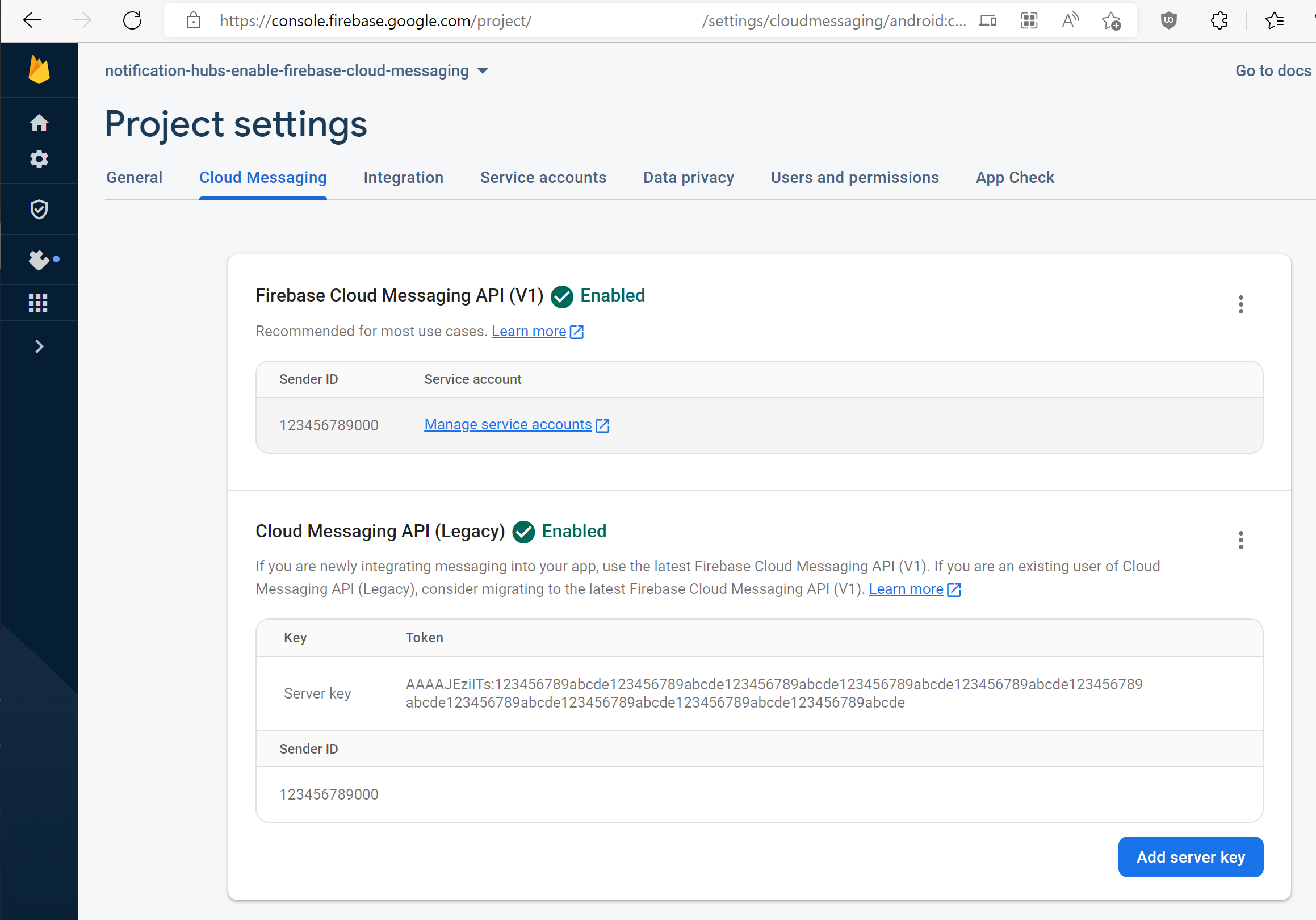Select the General tab in Project settings
The image size is (1316, 920).
tap(134, 178)
